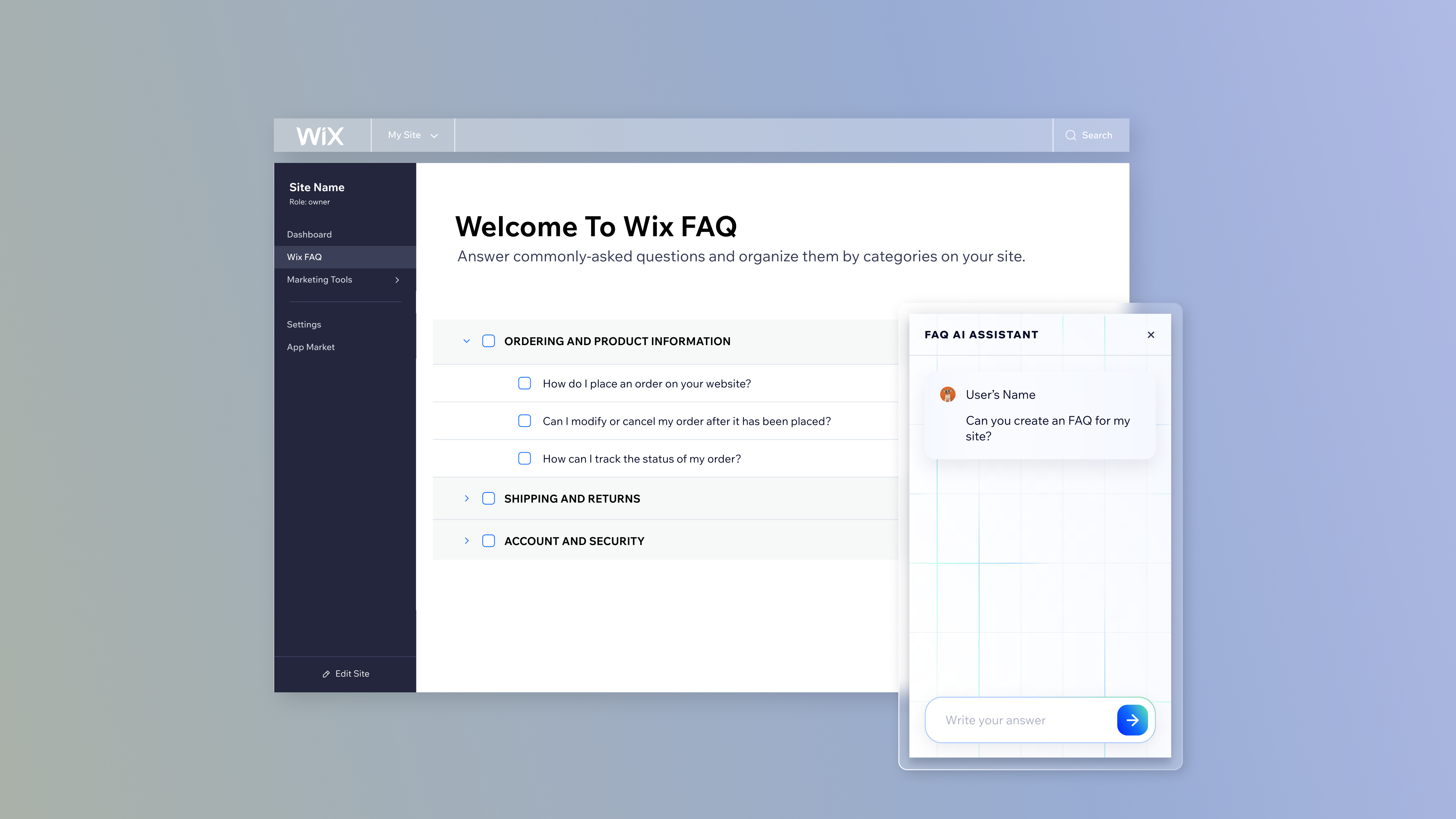Close the FAQ AI Assistant panel
1456x819 pixels.
[x=1151, y=335]
